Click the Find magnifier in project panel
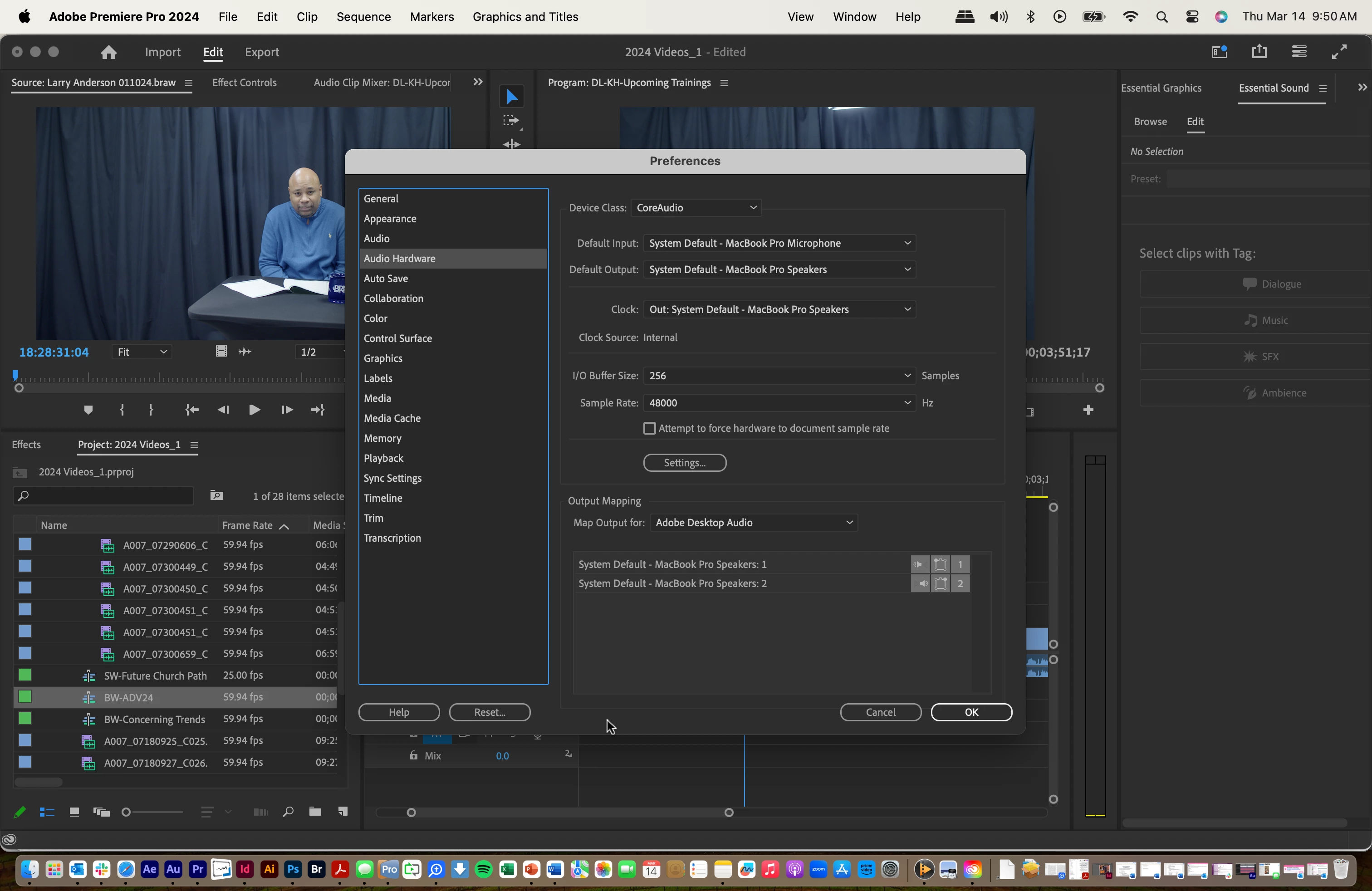This screenshot has width=1372, height=891. 288,812
